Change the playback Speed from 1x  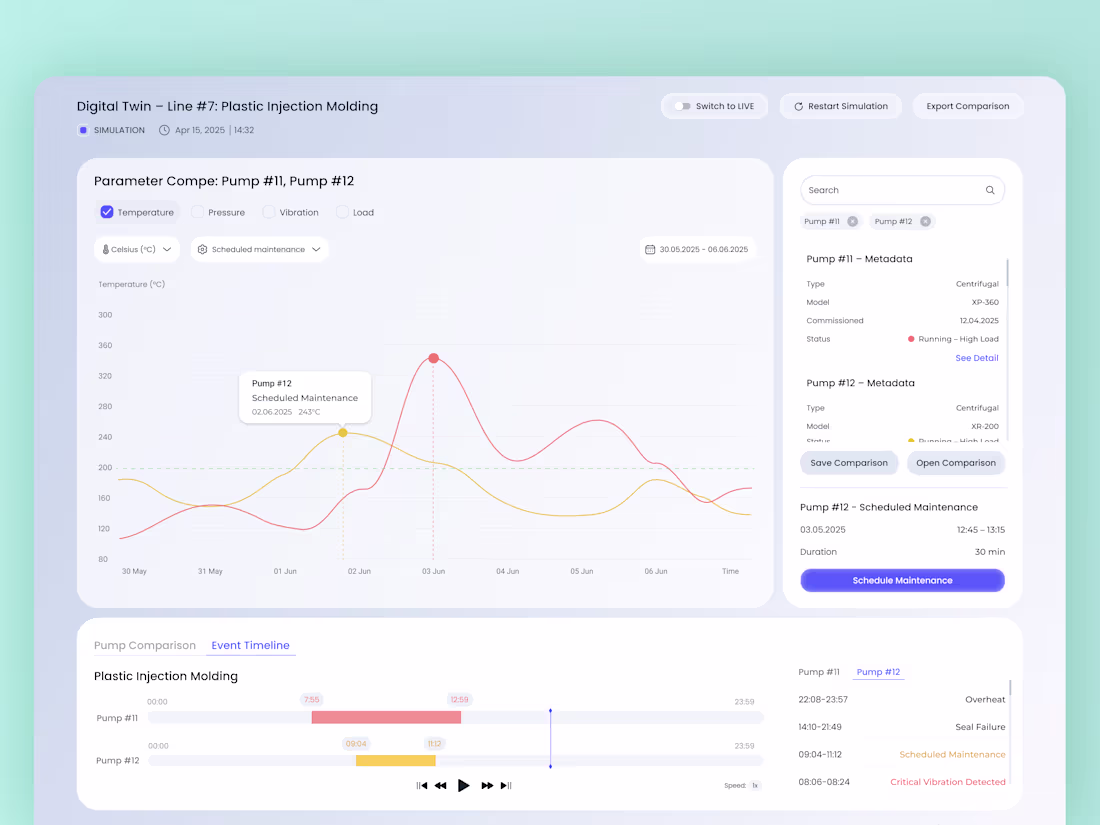coord(755,785)
